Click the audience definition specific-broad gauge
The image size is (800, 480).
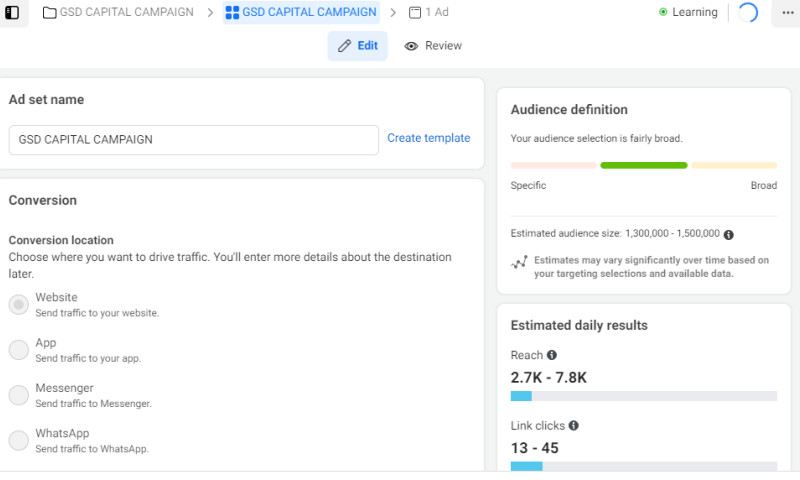pyautogui.click(x=643, y=165)
